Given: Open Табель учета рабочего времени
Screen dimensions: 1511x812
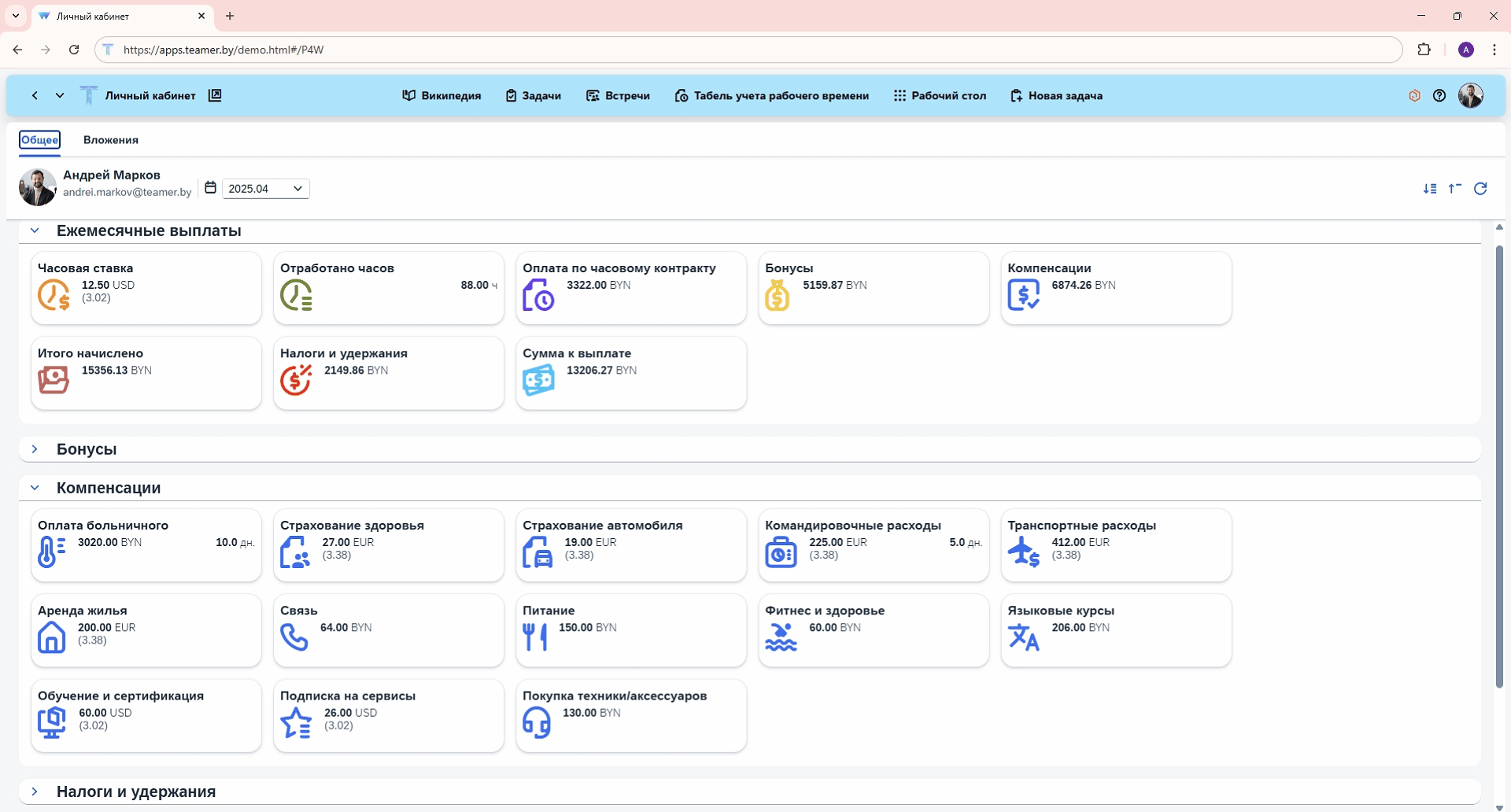Looking at the screenshot, I should (771, 96).
